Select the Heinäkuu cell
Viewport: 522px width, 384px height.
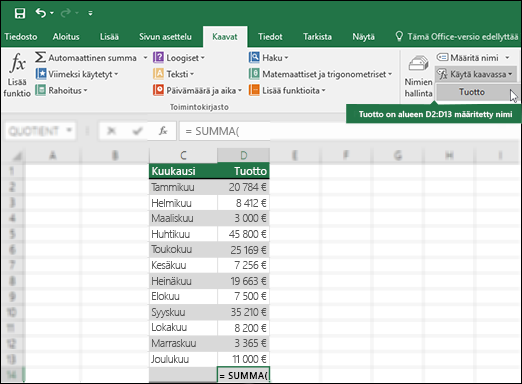183,281
